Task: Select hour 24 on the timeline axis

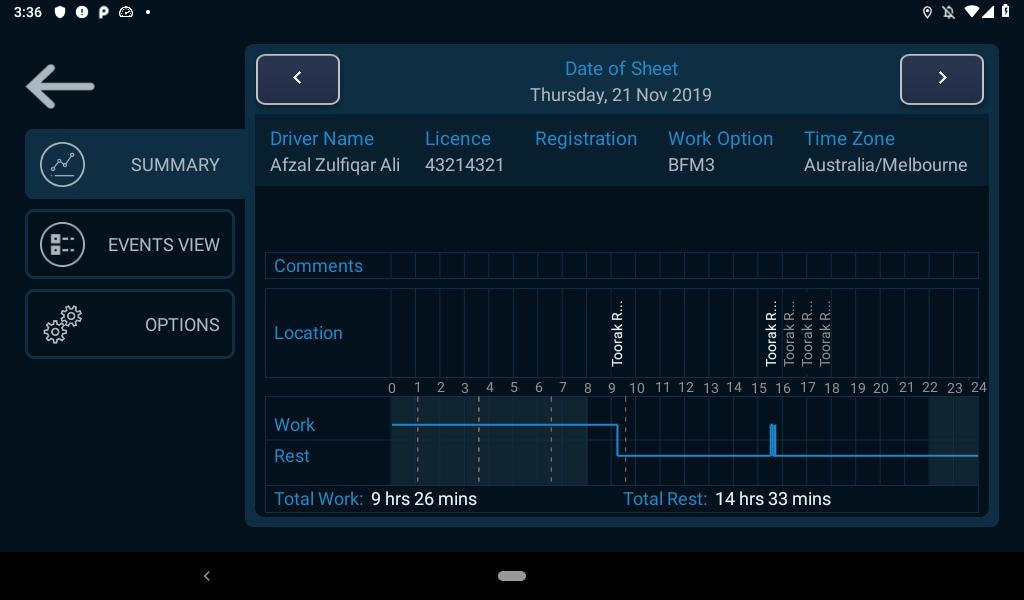Action: [x=978, y=387]
